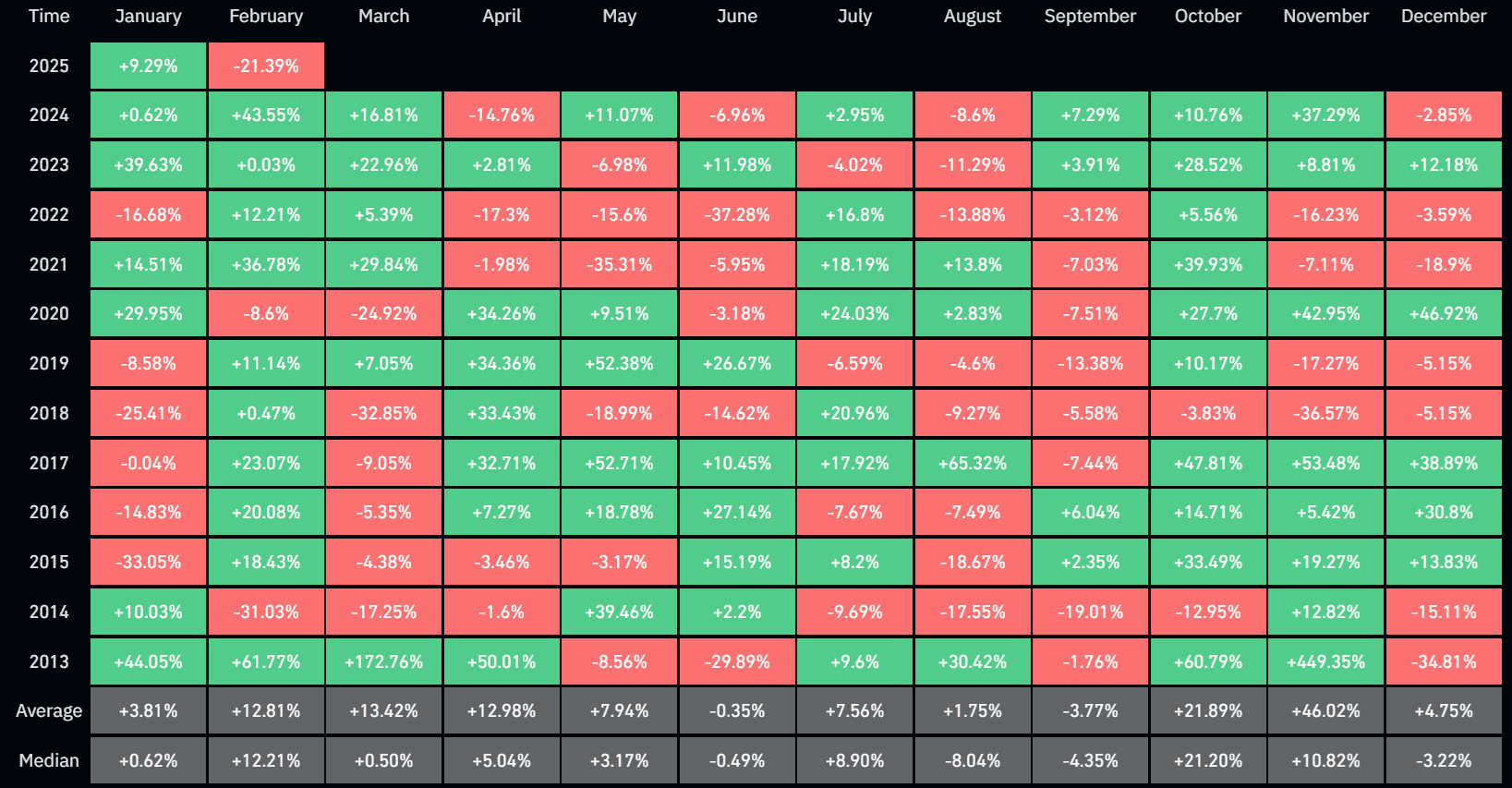Click the 2013 row label

pyautogui.click(x=49, y=661)
